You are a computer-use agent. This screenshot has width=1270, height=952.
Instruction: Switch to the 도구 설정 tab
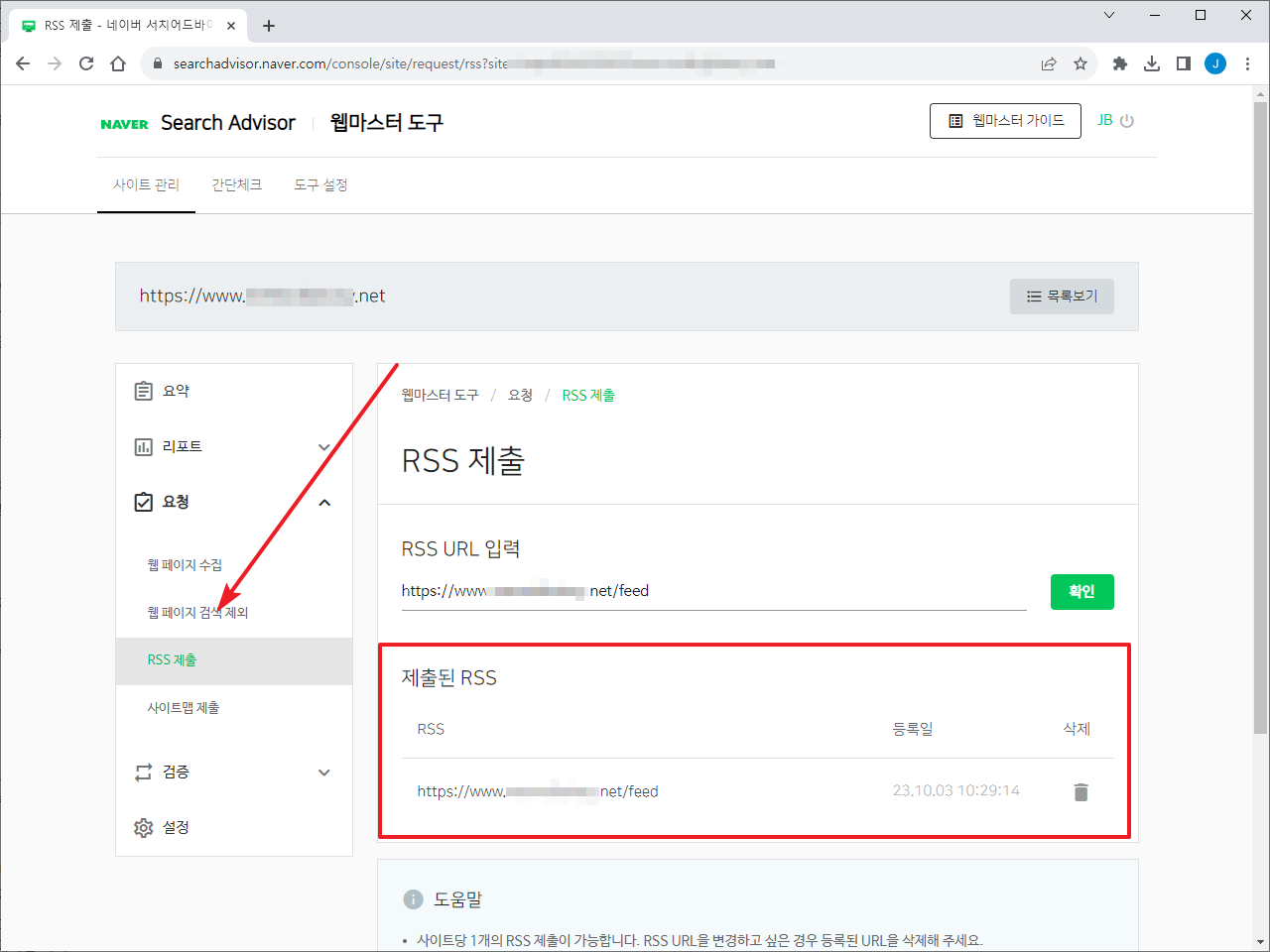coord(320,184)
